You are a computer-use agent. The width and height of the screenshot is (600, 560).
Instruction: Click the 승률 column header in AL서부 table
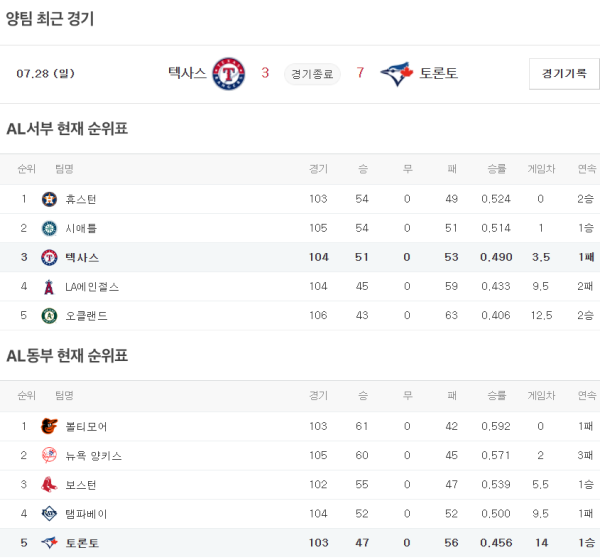pos(496,168)
